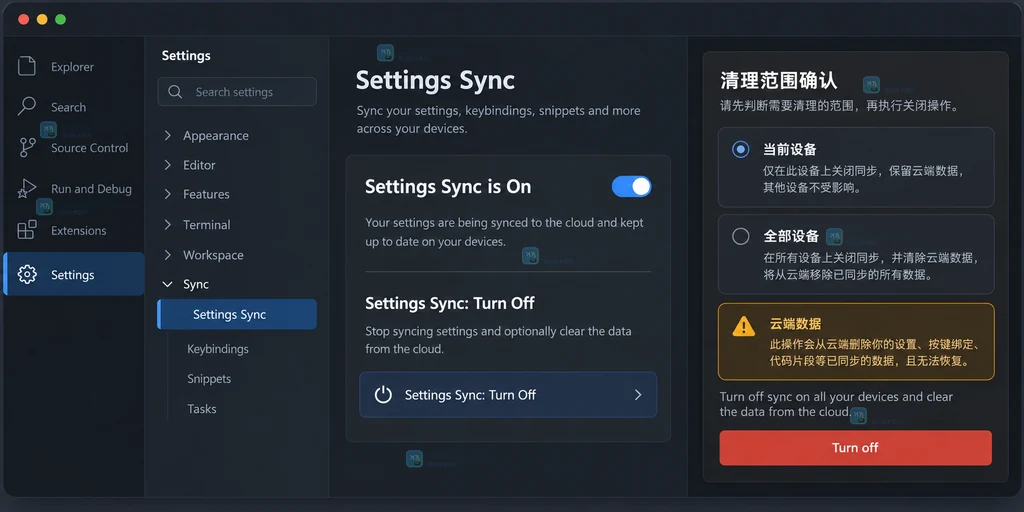Select the 当前设备 radio button
This screenshot has width=1024, height=512.
coord(741,150)
